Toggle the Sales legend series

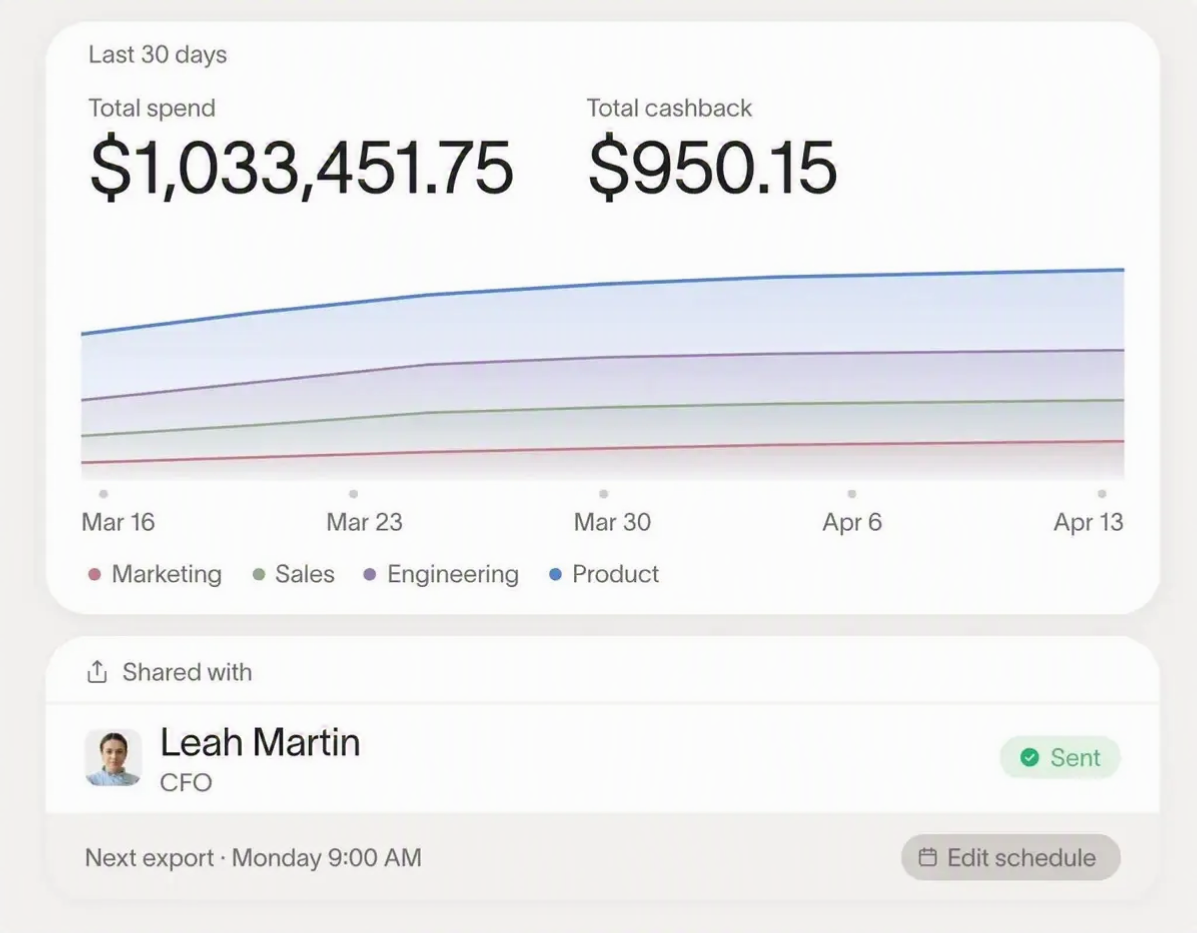tap(294, 574)
